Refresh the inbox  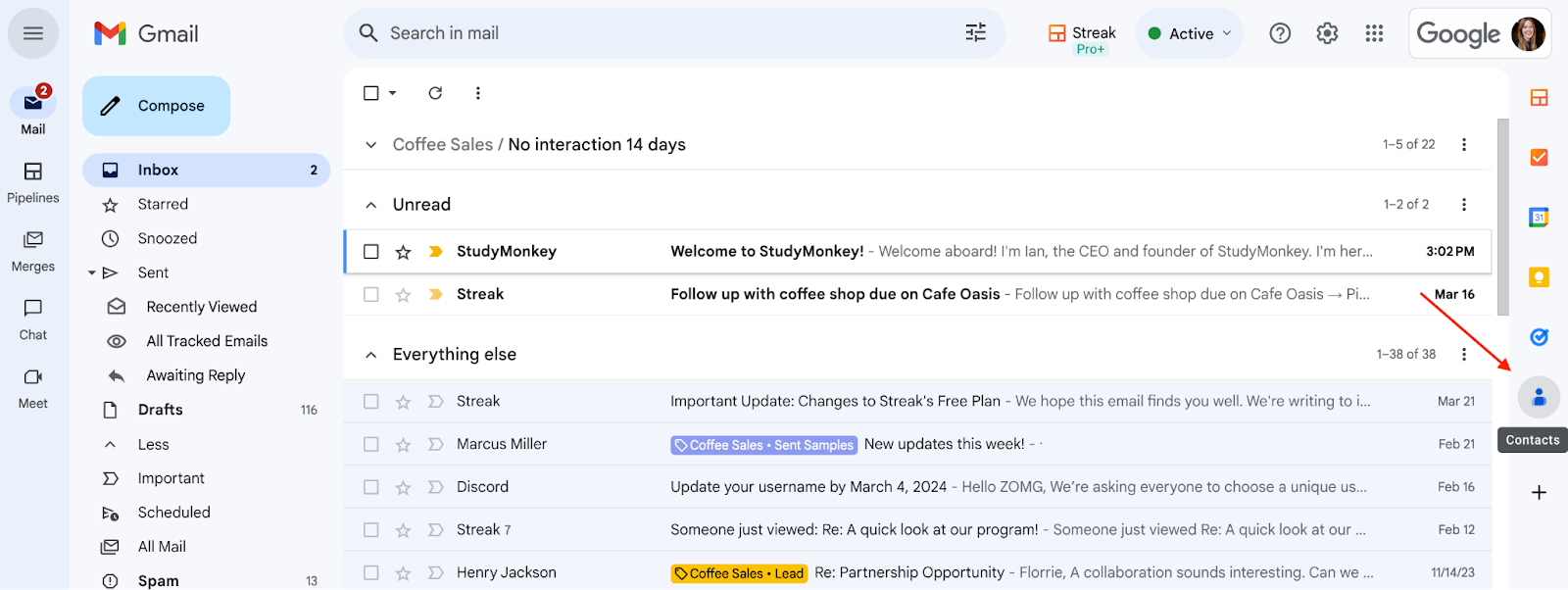[435, 93]
